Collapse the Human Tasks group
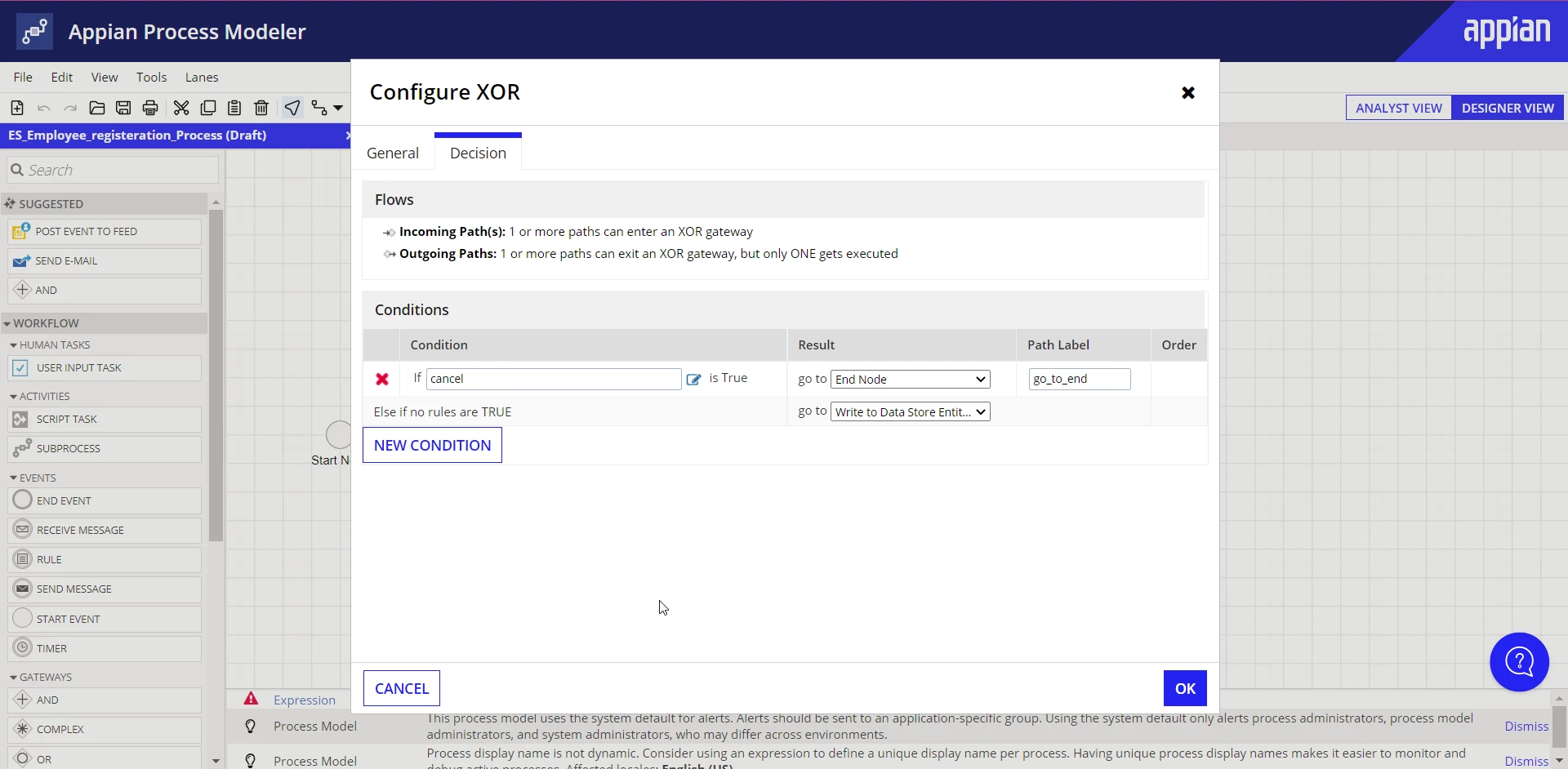Image resolution: width=1568 pixels, height=769 pixels. [x=50, y=345]
